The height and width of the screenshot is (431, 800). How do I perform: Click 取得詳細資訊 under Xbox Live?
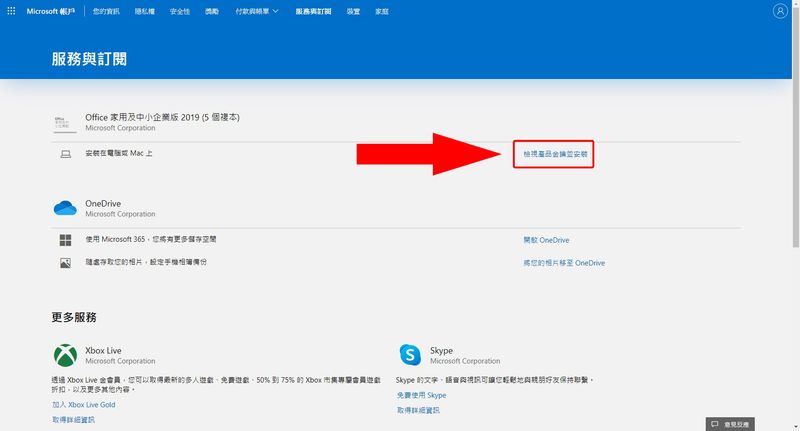click(73, 420)
